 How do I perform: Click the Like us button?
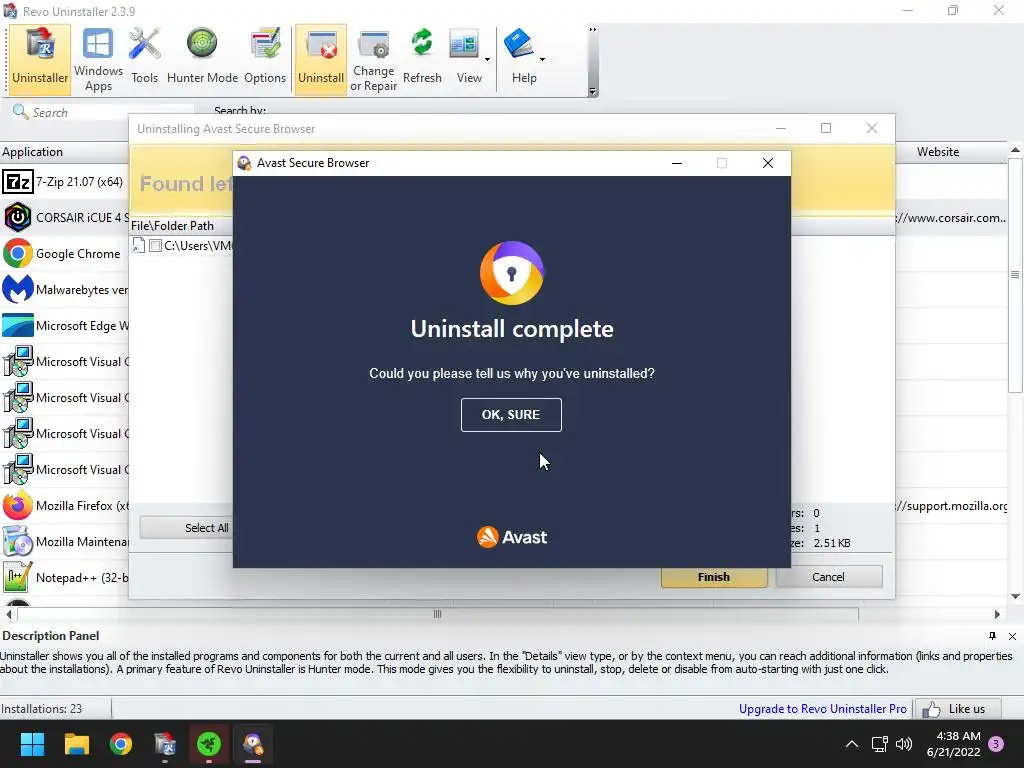pos(957,709)
